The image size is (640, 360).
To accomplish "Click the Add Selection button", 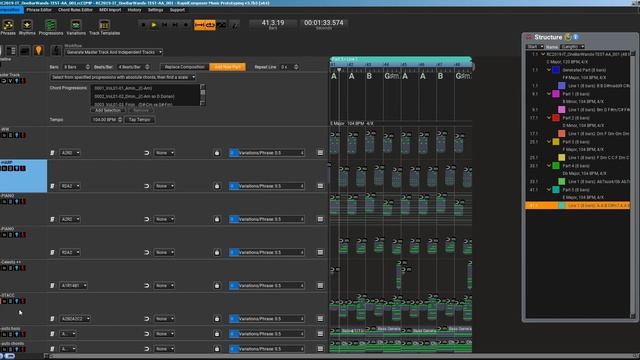I will point(108,110).
